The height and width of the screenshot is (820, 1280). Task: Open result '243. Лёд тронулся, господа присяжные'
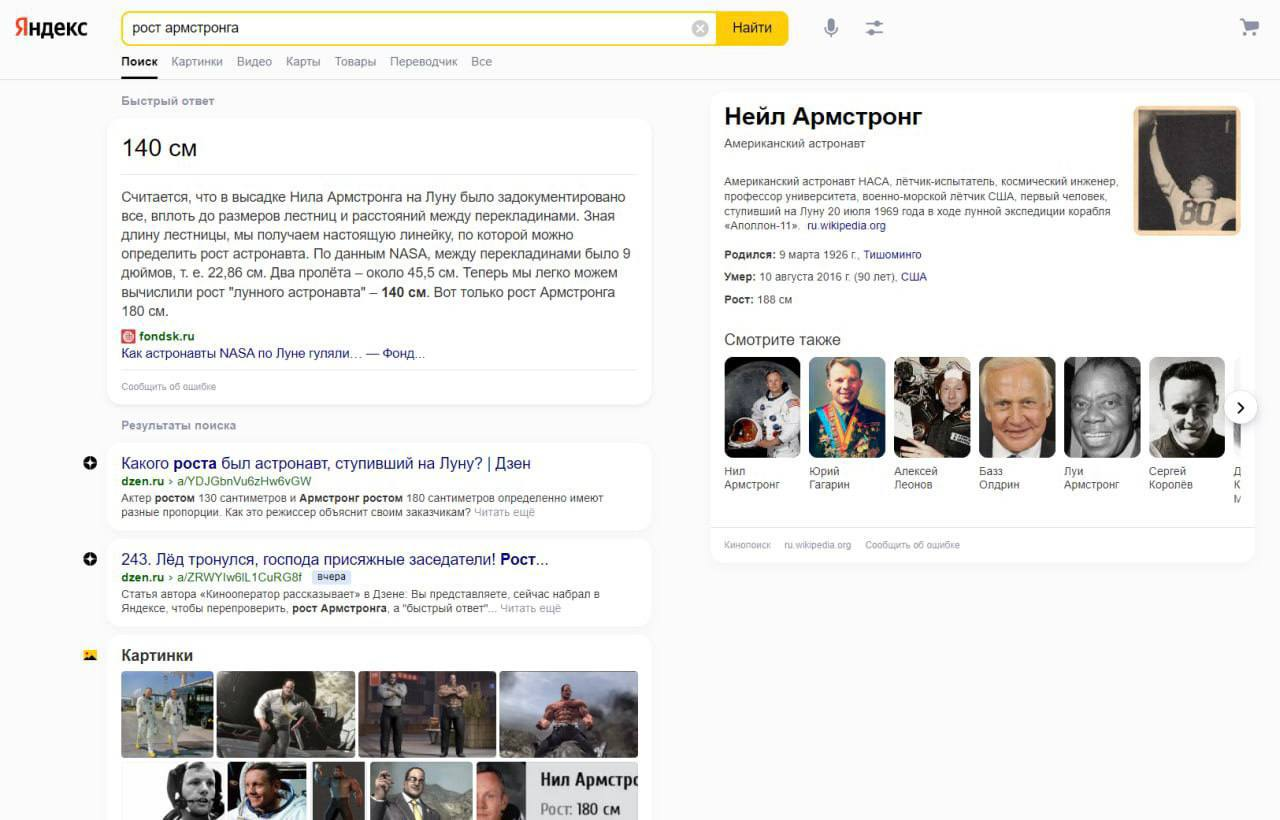click(x=335, y=559)
